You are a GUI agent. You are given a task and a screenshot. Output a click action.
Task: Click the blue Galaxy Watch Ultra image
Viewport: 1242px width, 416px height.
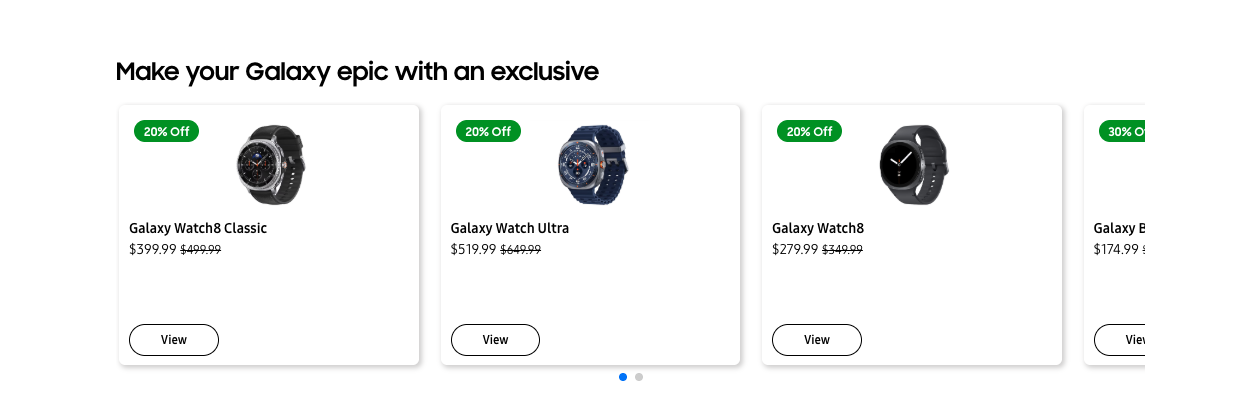[x=591, y=164]
